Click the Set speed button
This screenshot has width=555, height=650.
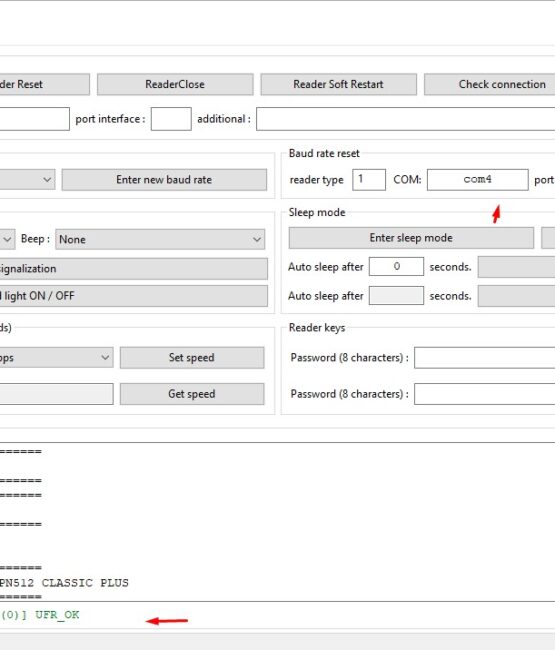point(192,358)
